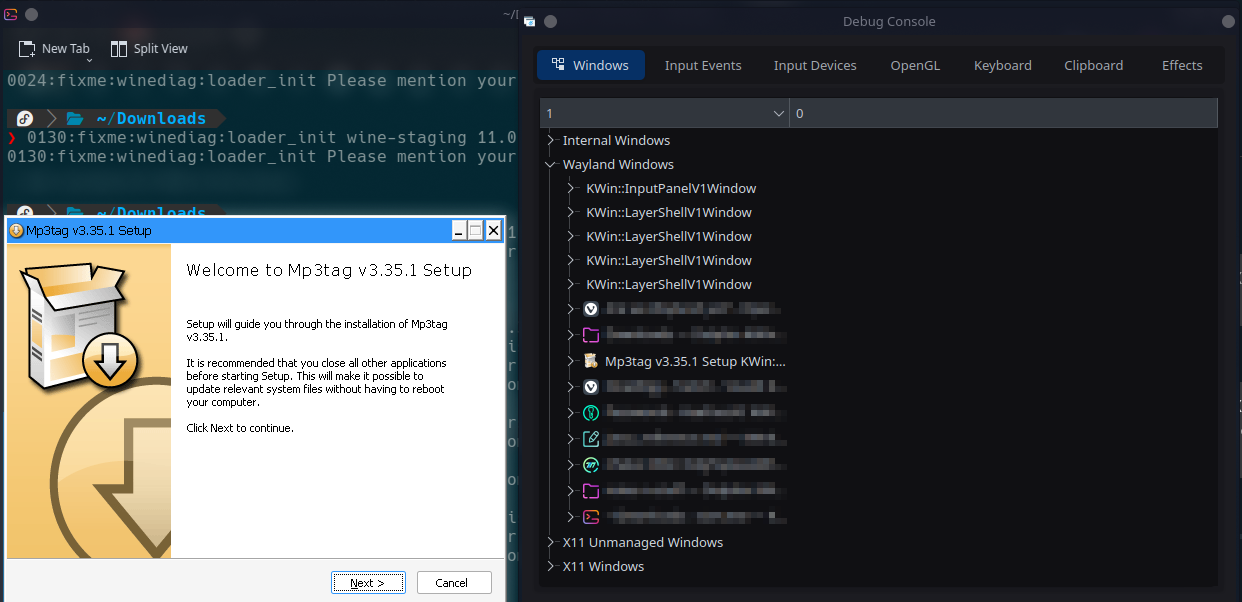Click the Welcome to Mp3tag v3.35.1 Setup heading

(x=329, y=270)
